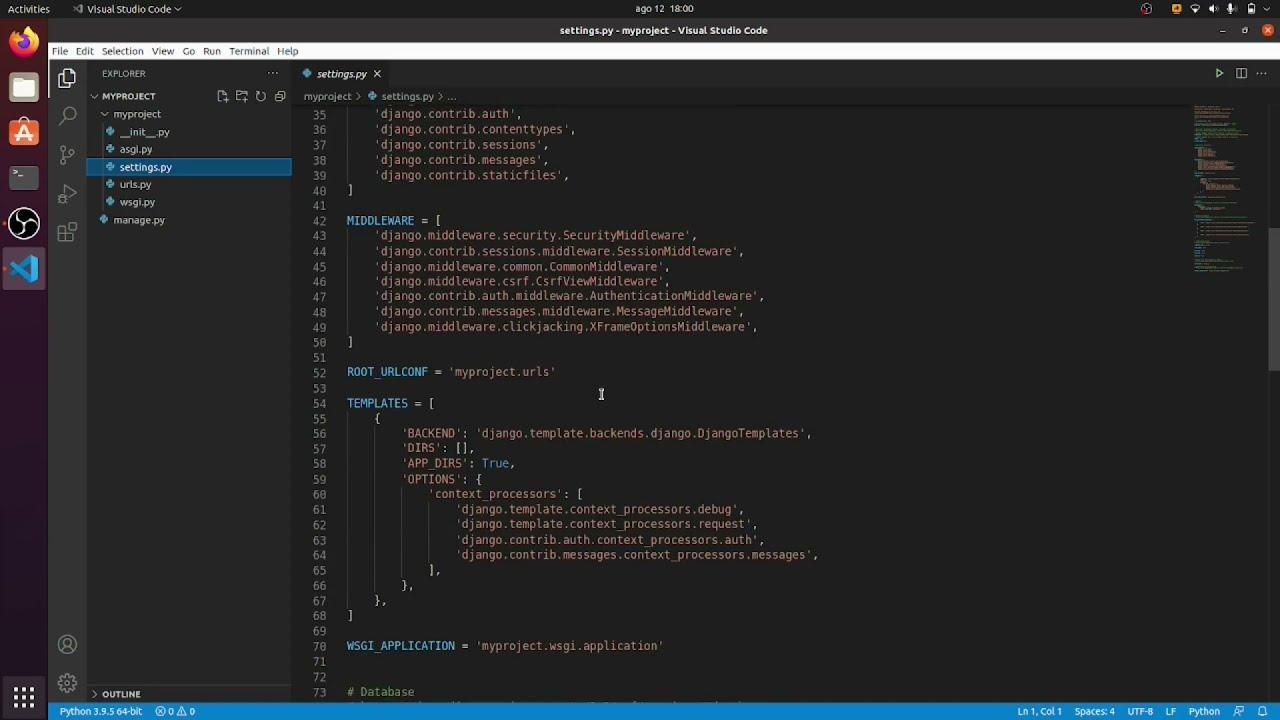Viewport: 1280px width, 720px height.
Task: Open the Terminal menu
Action: tap(249, 51)
